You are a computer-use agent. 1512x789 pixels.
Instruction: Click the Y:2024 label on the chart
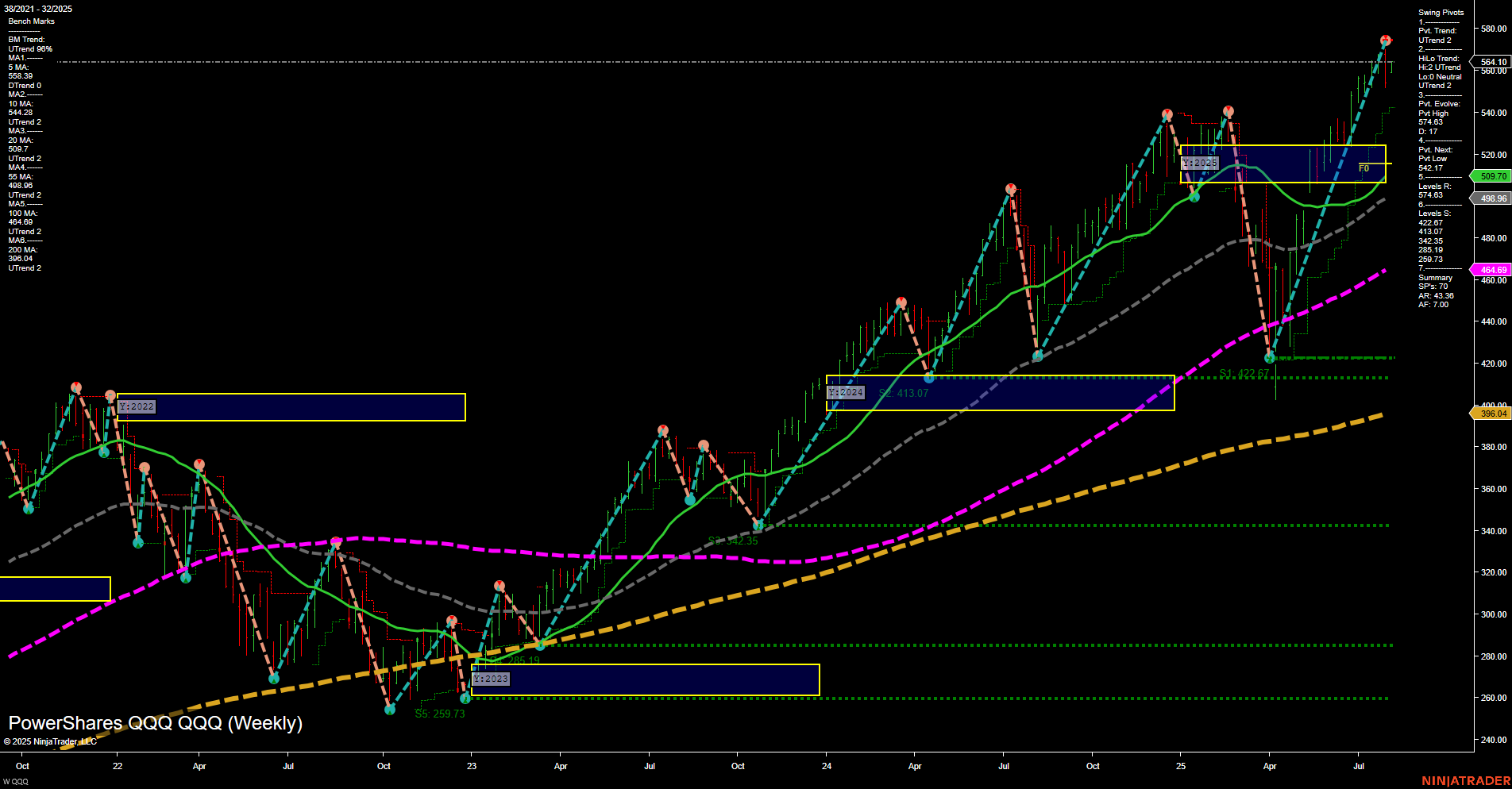pos(845,392)
